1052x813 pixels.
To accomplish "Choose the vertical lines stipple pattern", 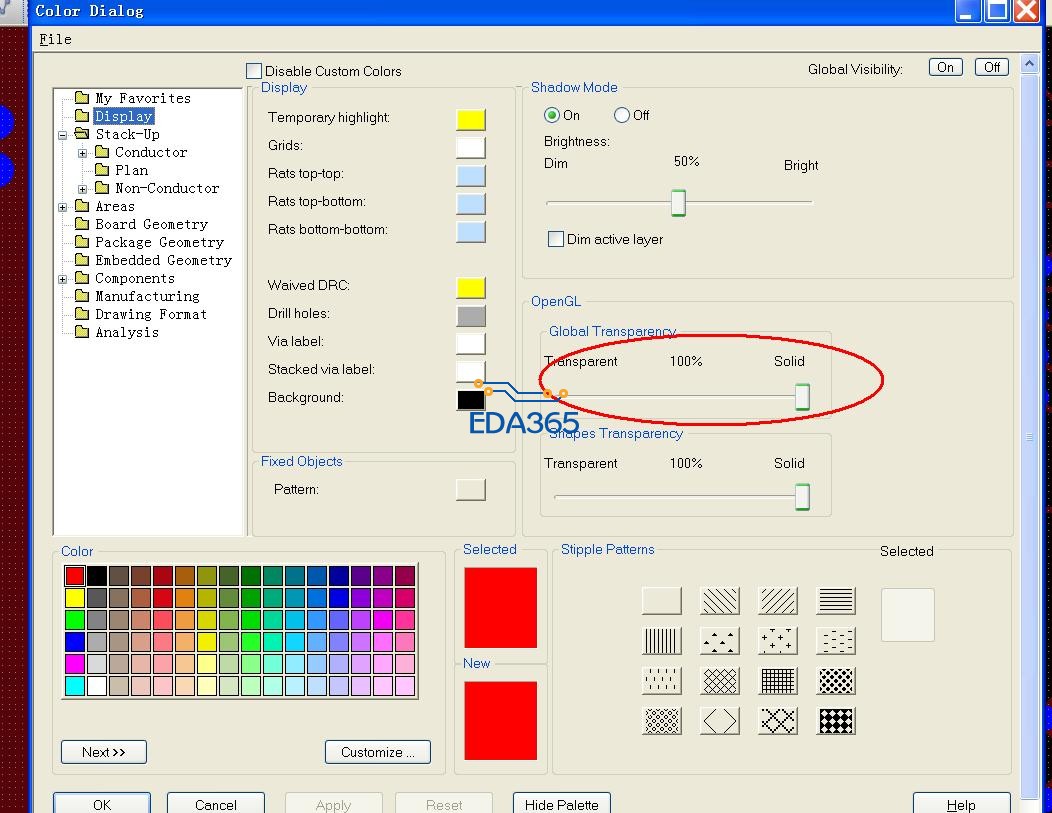I will 661,640.
